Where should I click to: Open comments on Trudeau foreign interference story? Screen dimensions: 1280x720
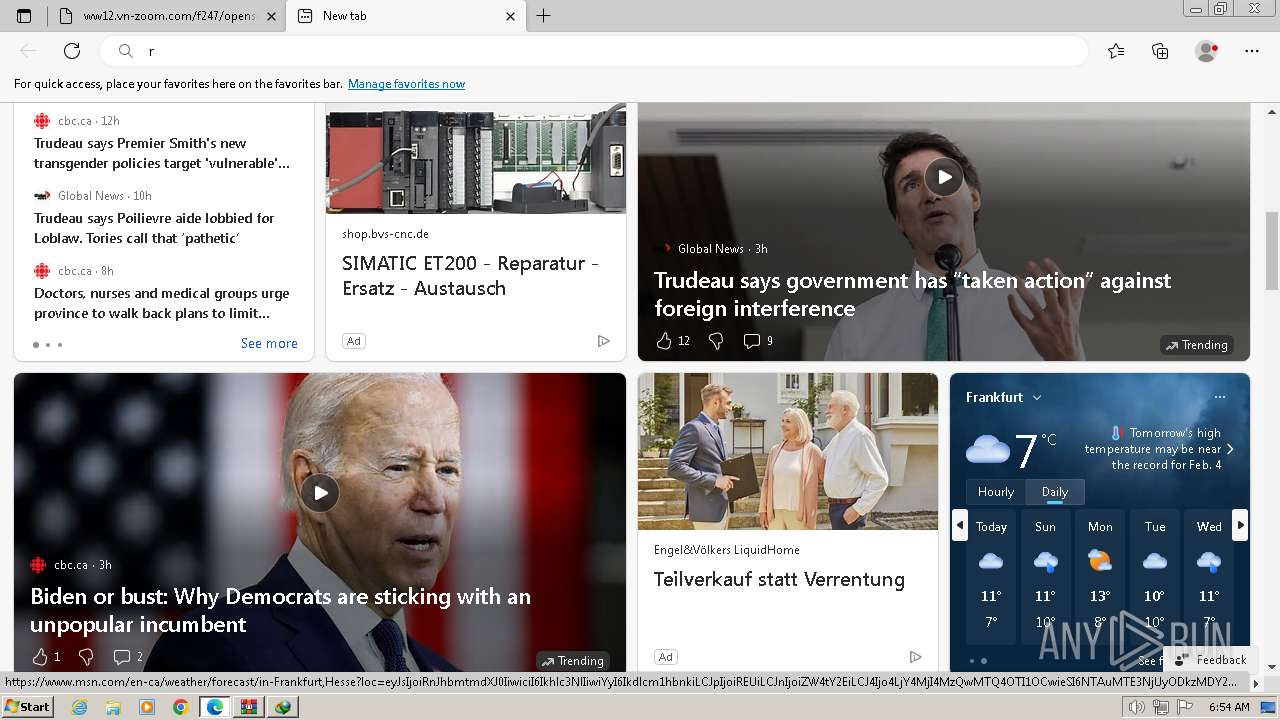[x=758, y=341]
